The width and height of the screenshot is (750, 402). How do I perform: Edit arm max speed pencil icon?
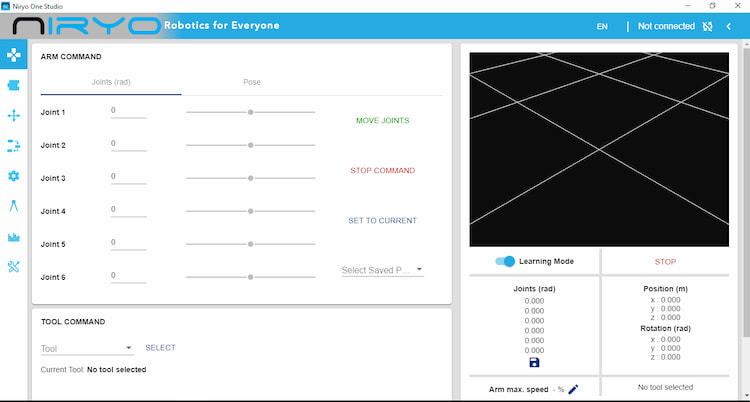(x=573, y=390)
